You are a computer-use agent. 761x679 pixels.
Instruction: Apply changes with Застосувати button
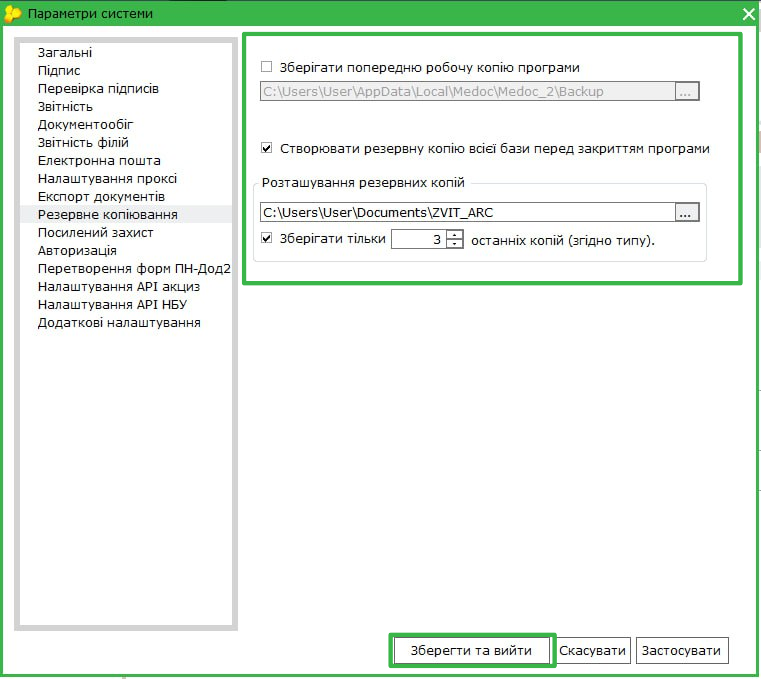681,650
